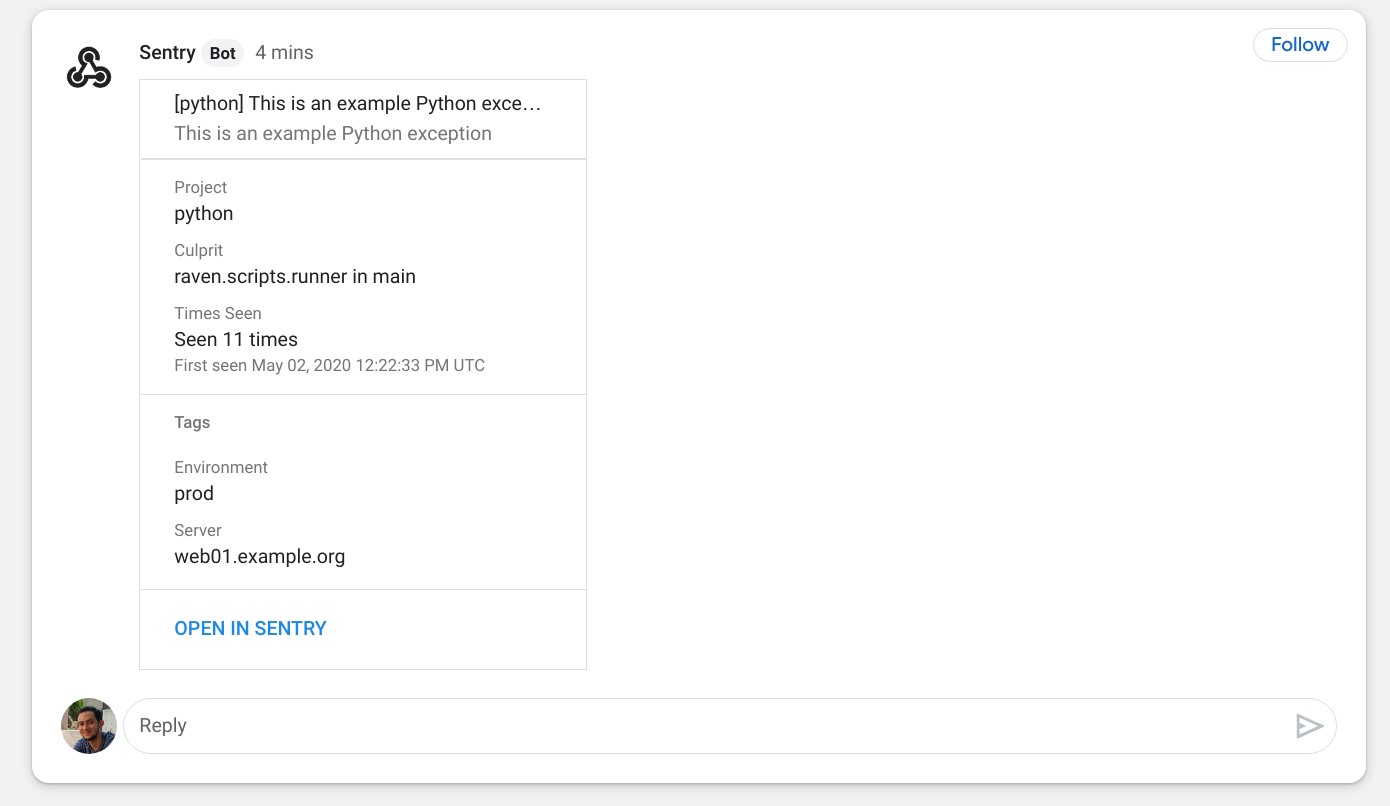
Task: Click the exception subtitle text
Action: pos(333,133)
